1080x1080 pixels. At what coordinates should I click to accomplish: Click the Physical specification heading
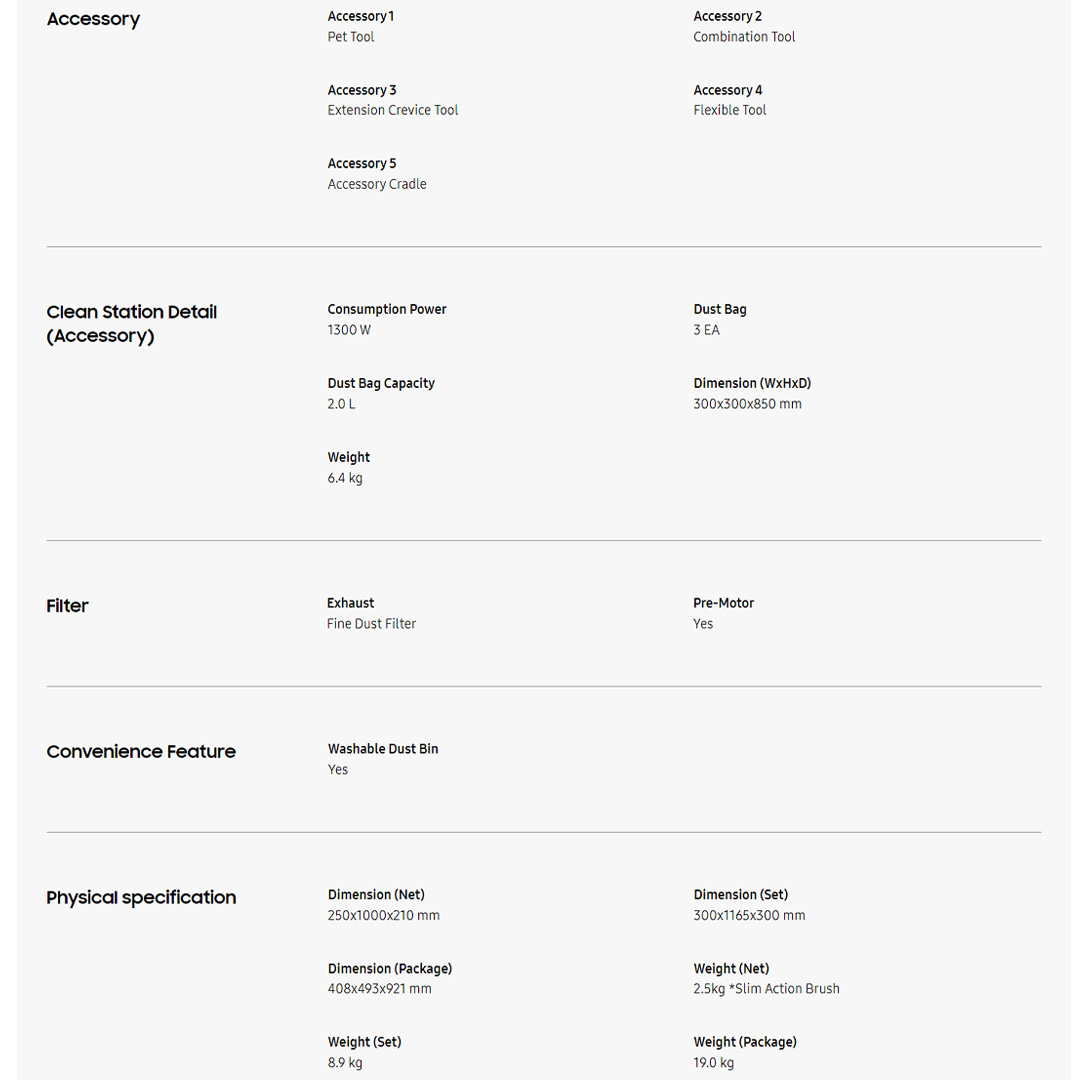tap(141, 898)
